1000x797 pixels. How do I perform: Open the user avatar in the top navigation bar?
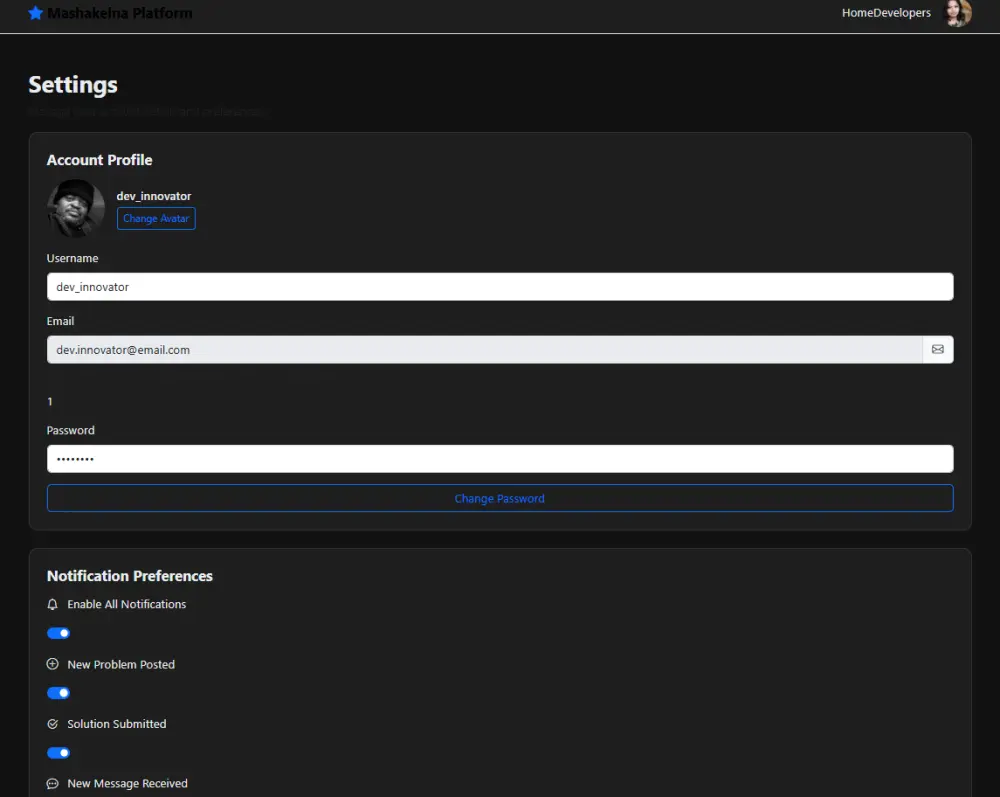(x=958, y=13)
